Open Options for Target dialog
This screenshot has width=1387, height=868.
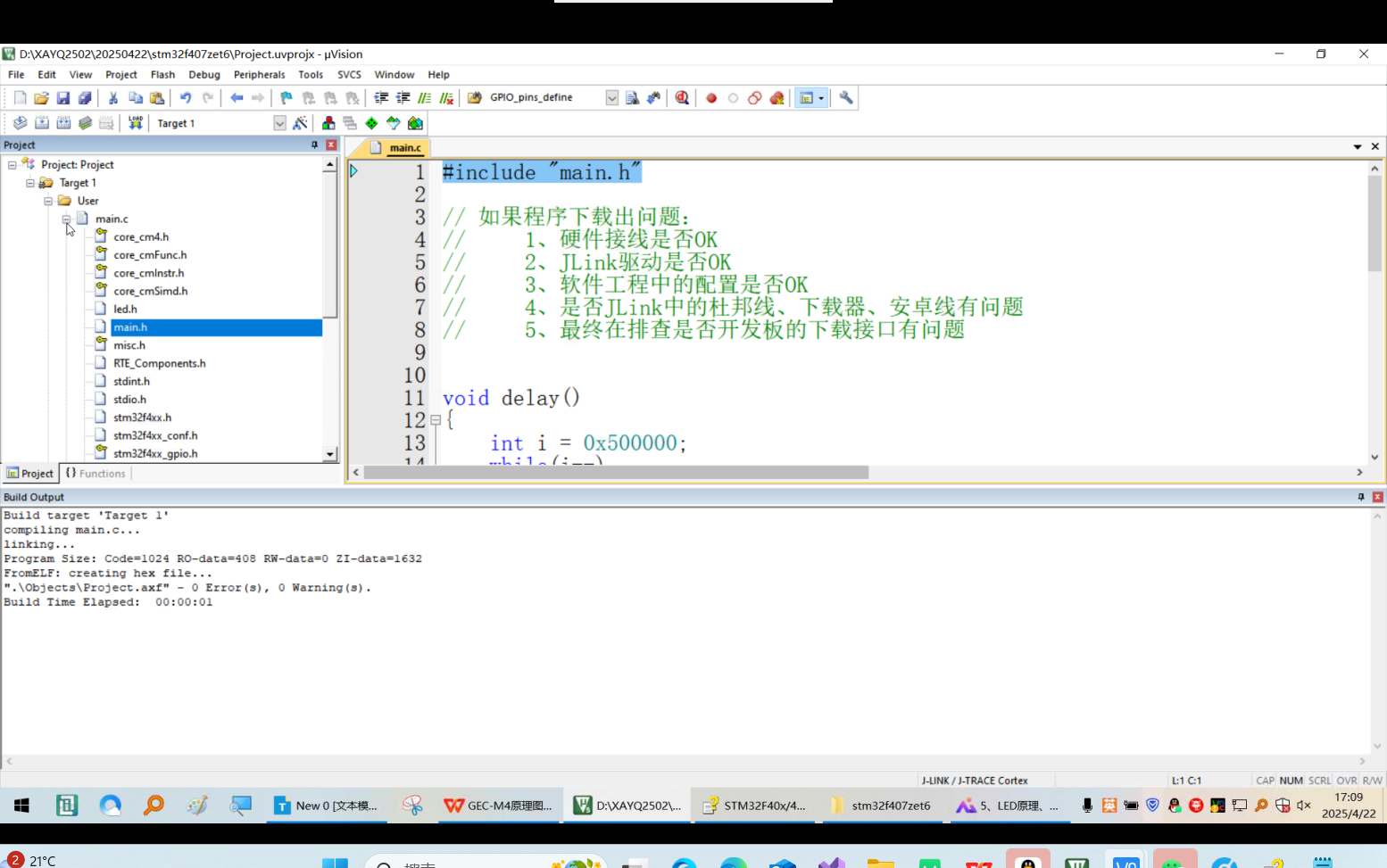point(301,122)
